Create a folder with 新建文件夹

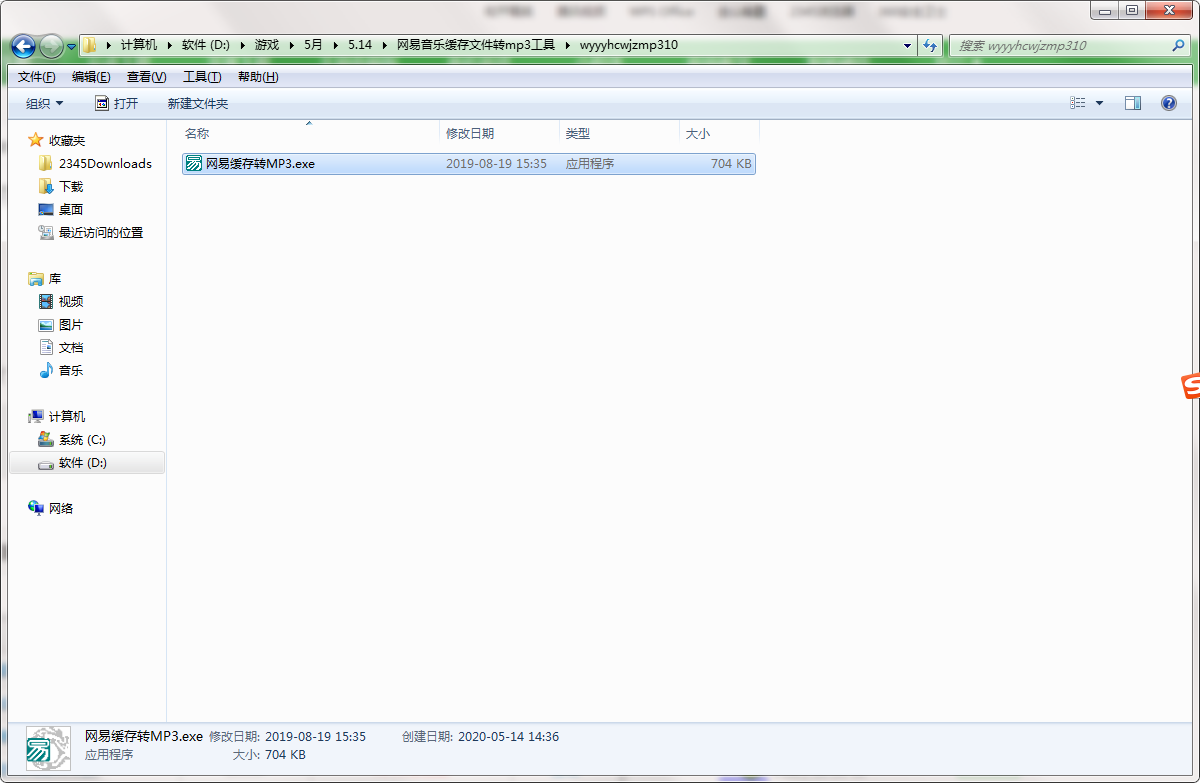[x=198, y=103]
